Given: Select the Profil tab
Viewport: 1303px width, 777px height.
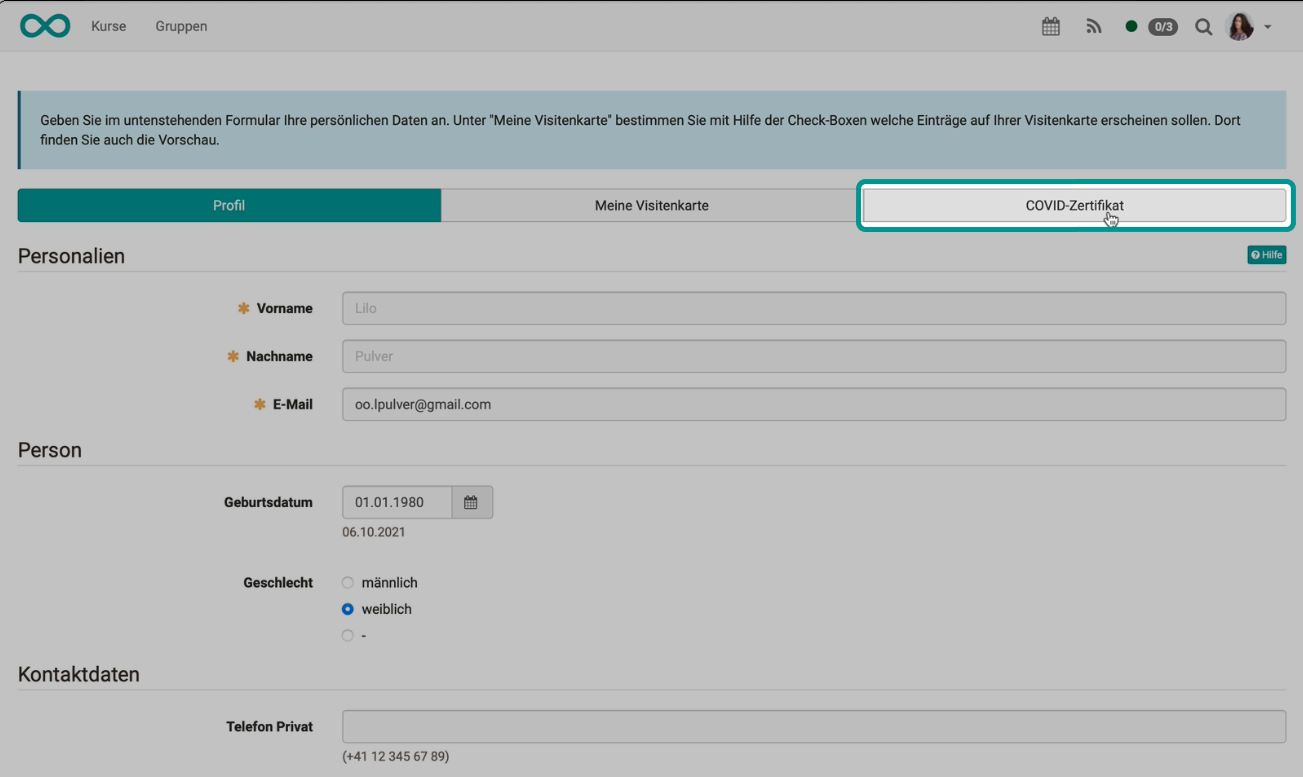Looking at the screenshot, I should (x=228, y=205).
